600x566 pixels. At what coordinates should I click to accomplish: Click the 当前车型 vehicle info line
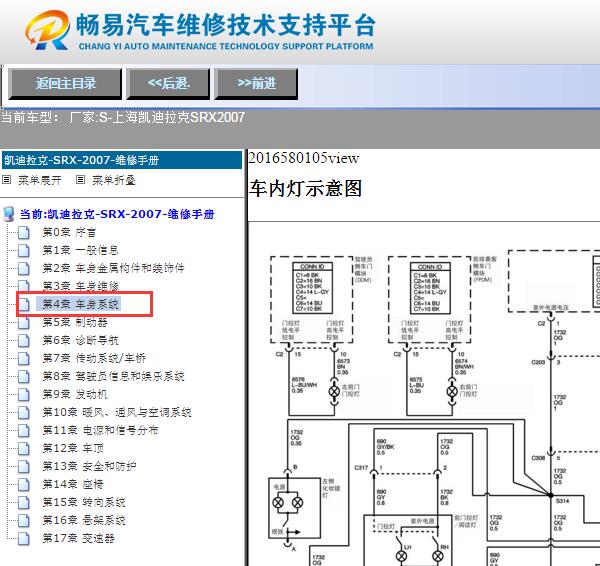pyautogui.click(x=123, y=117)
